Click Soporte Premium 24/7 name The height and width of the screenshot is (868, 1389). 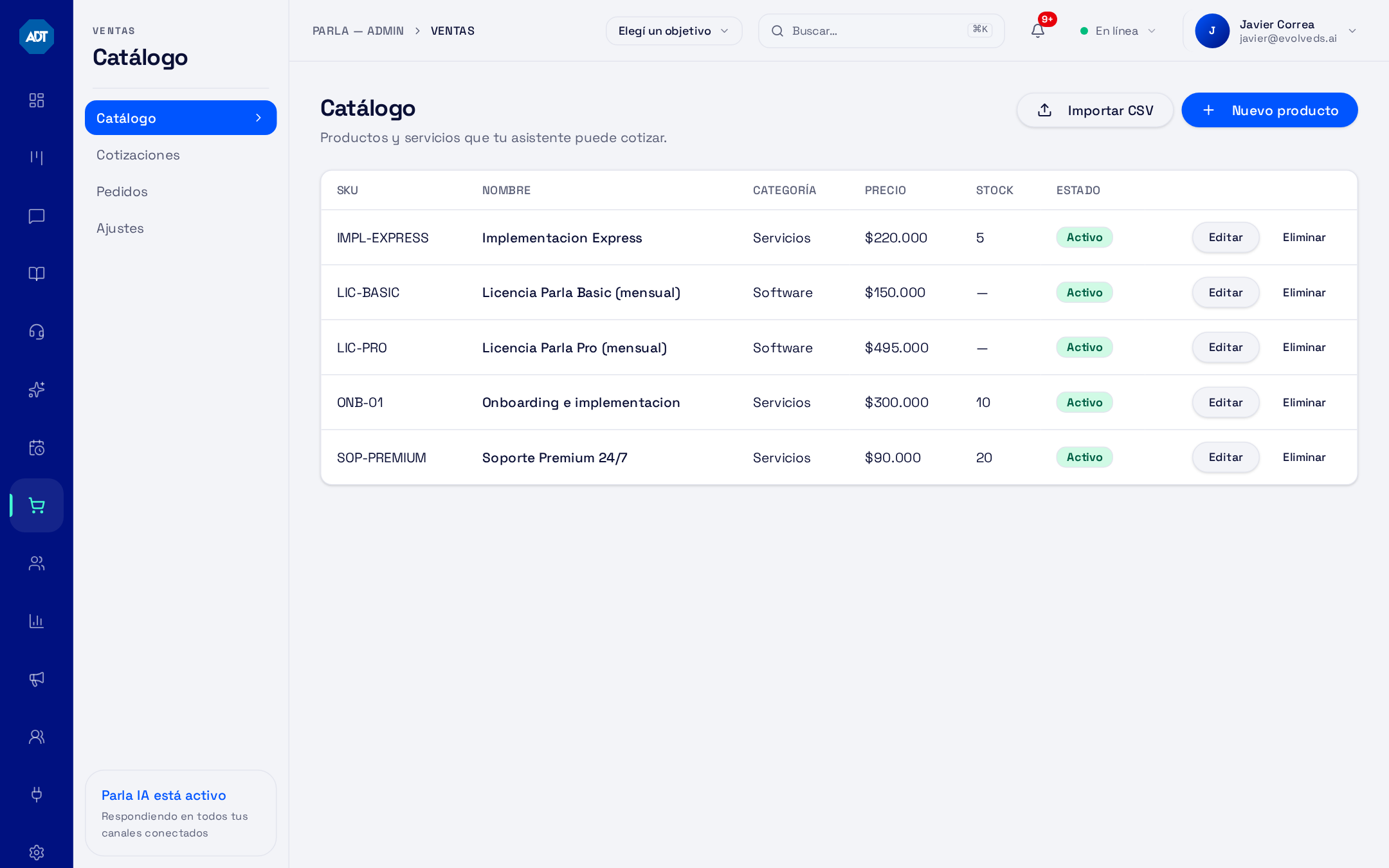tap(554, 458)
